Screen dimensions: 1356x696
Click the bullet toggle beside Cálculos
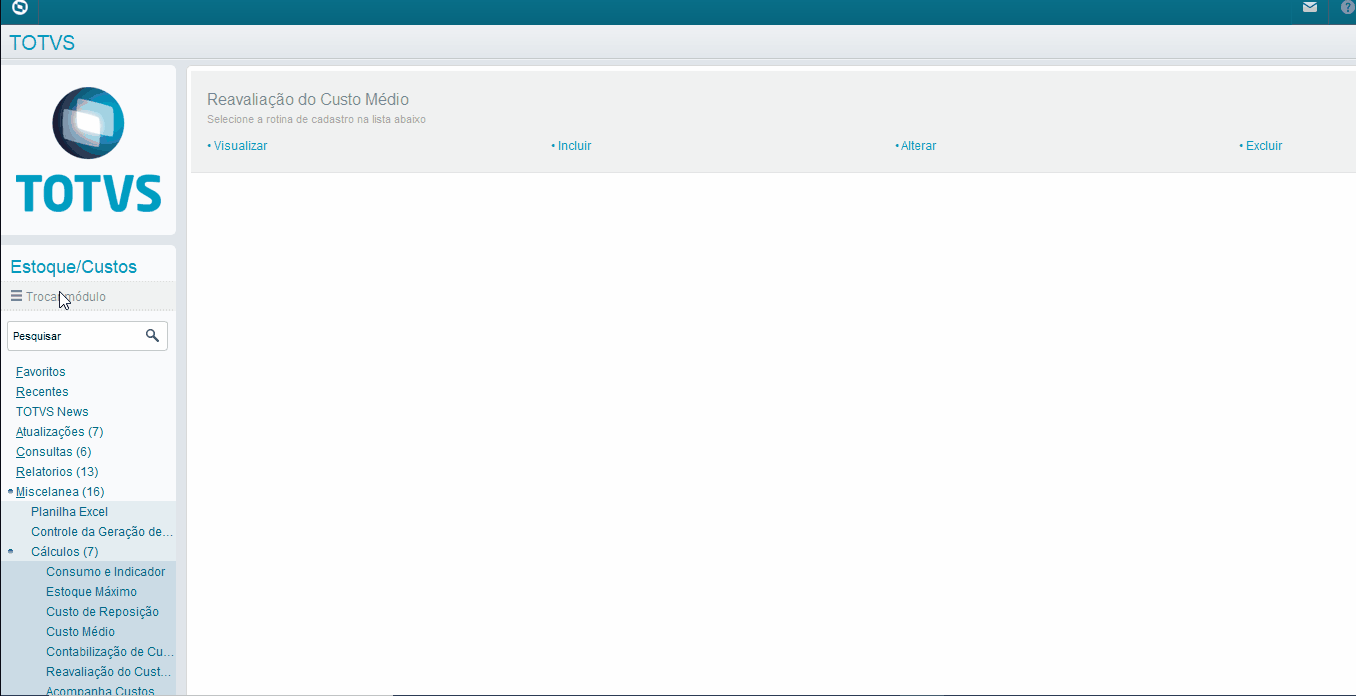coord(10,551)
